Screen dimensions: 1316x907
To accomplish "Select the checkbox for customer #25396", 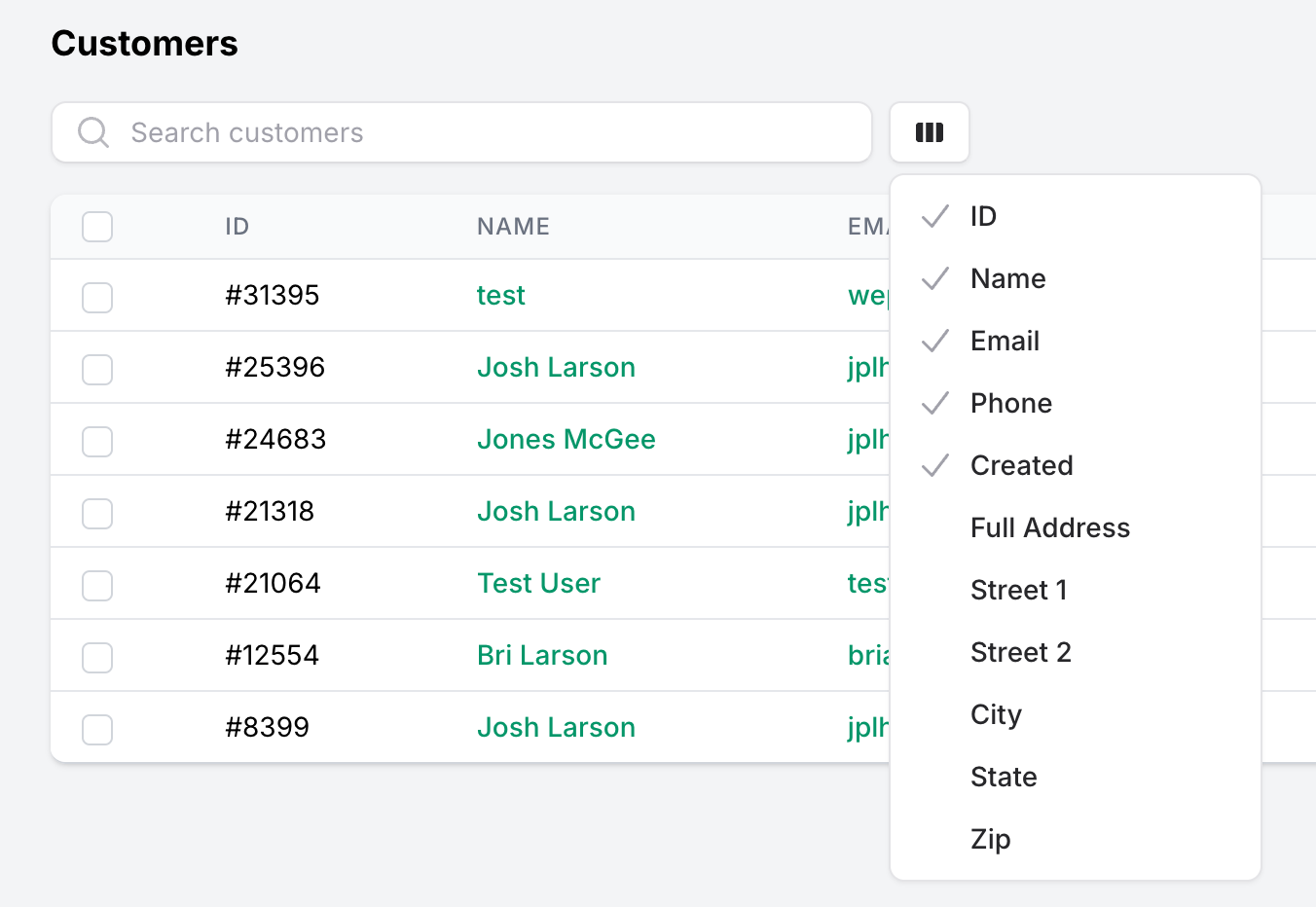I will 97,369.
